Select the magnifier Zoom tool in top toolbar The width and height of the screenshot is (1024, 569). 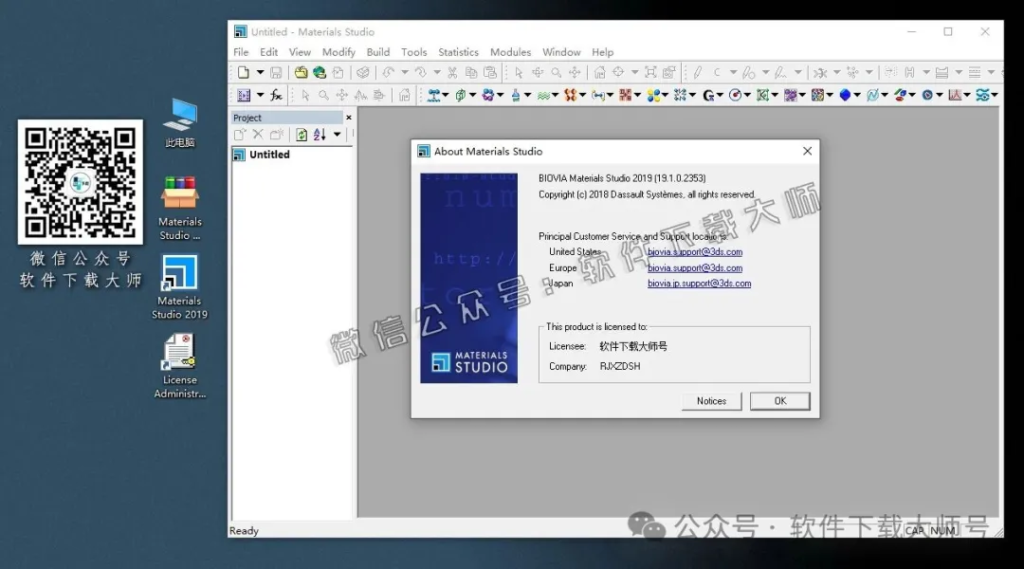click(556, 73)
